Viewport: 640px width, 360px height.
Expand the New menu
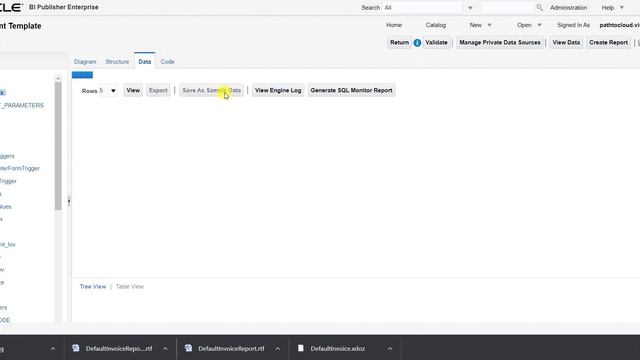[x=480, y=25]
